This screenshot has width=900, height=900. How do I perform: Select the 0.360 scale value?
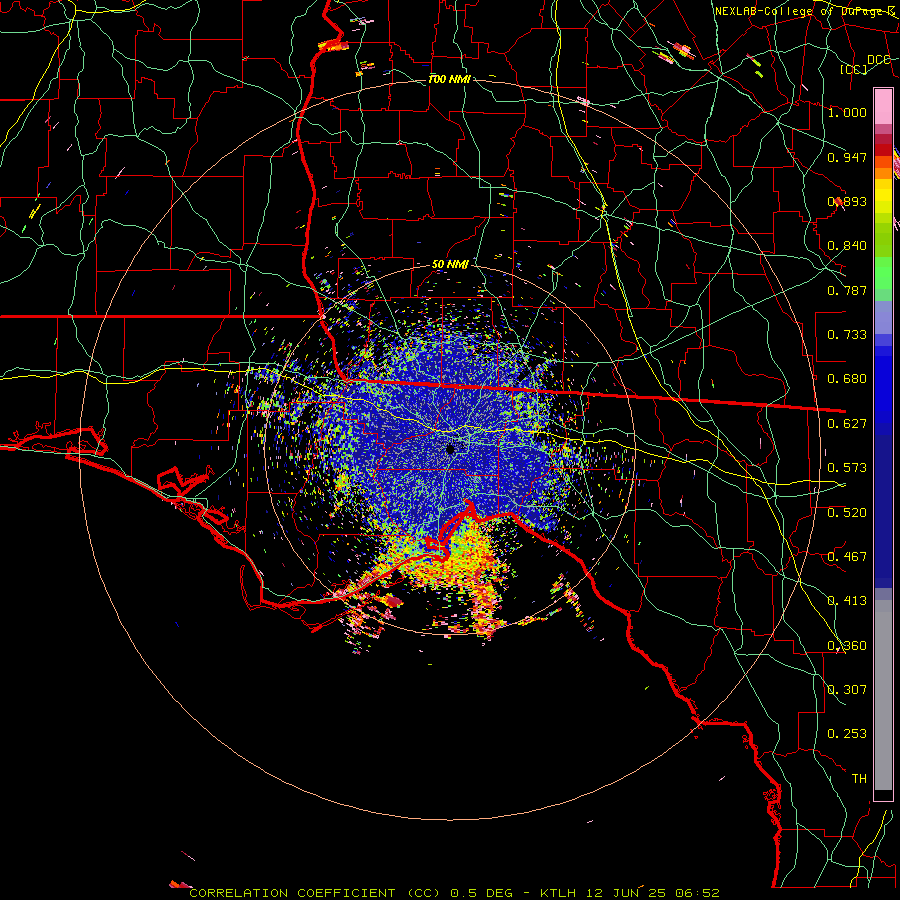point(847,646)
